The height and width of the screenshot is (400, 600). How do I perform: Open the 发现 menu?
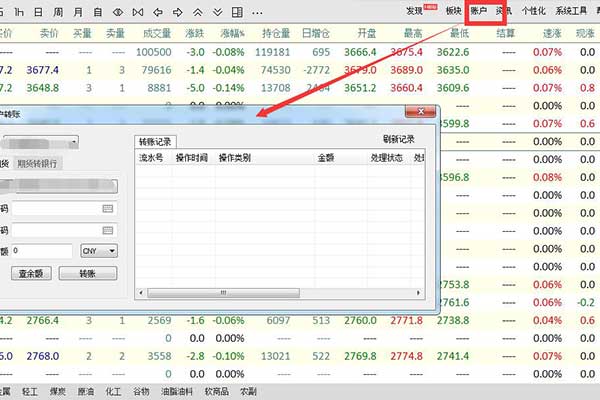pyautogui.click(x=414, y=11)
